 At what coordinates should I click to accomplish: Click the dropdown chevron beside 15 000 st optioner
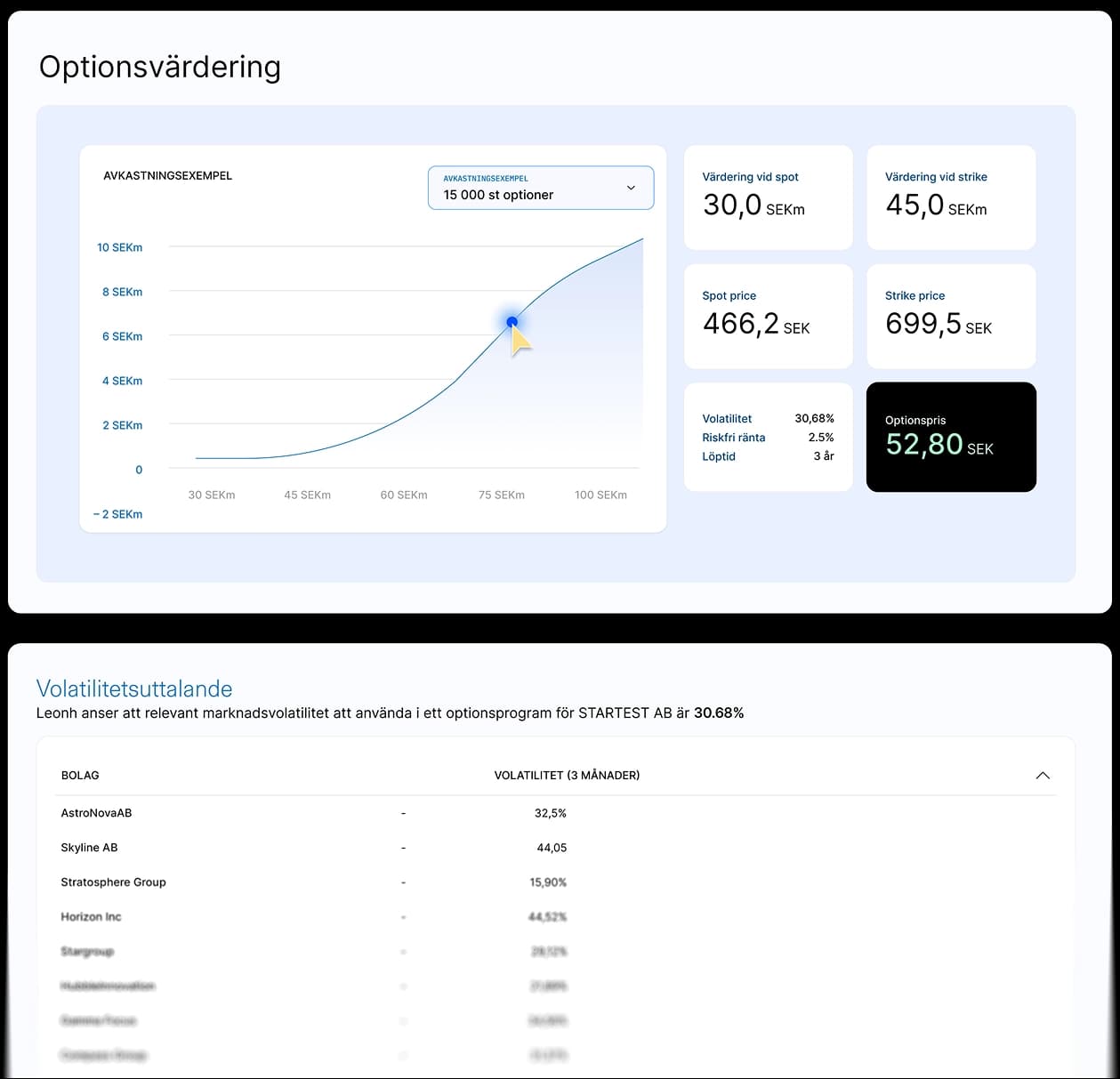point(631,188)
